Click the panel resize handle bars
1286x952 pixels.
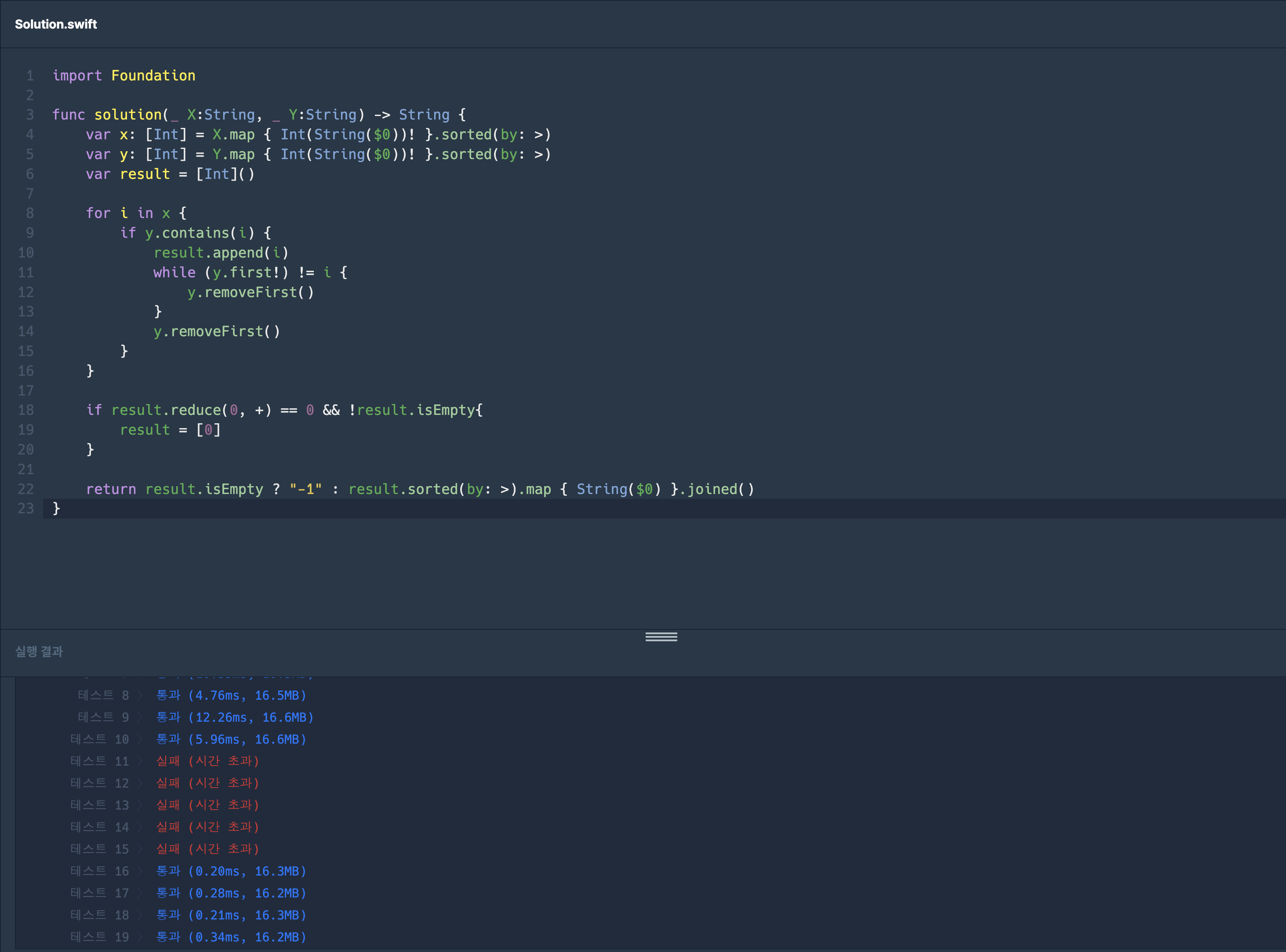pos(661,637)
